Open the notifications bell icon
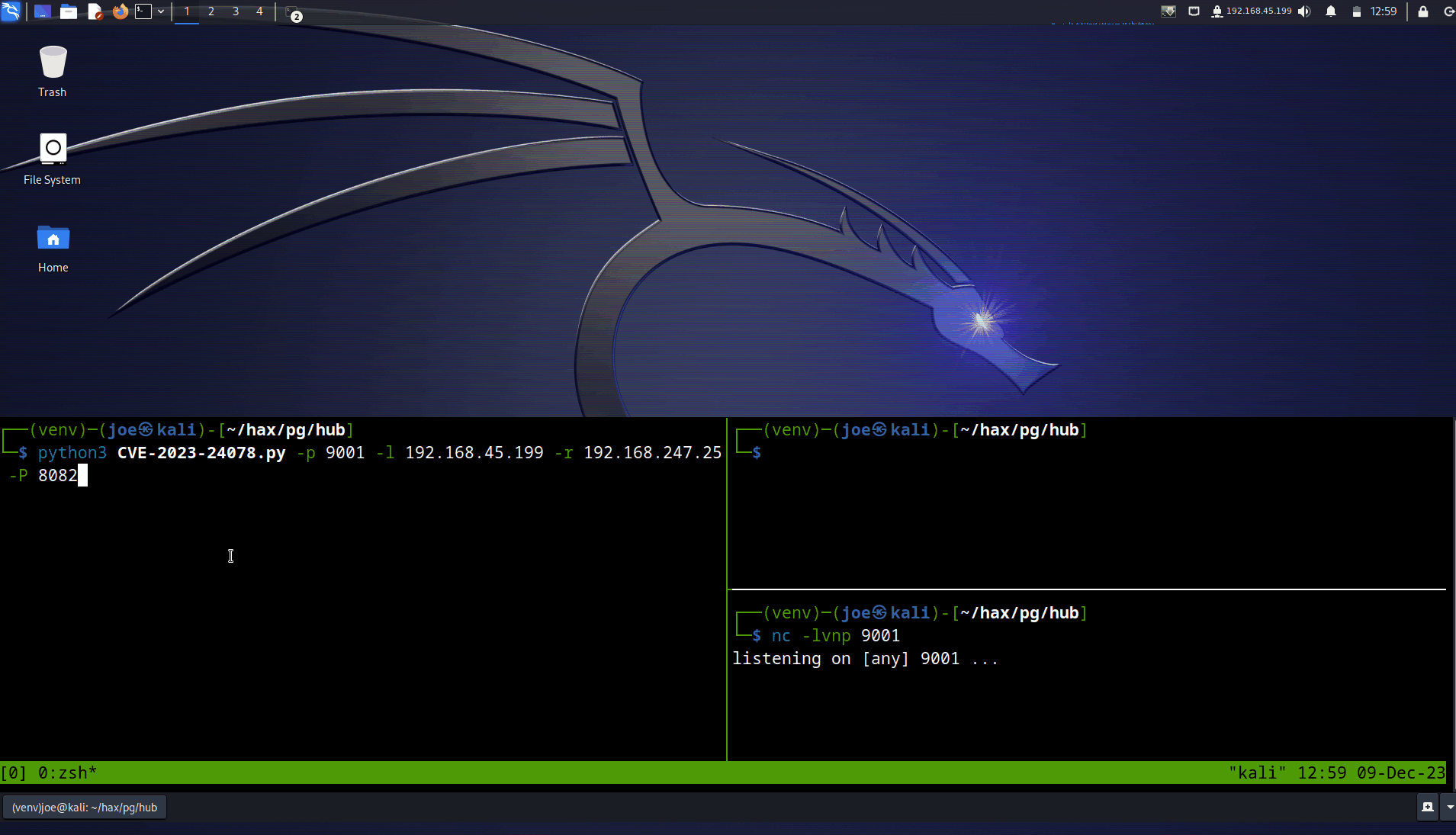Image resolution: width=1456 pixels, height=835 pixels. pyautogui.click(x=1331, y=11)
